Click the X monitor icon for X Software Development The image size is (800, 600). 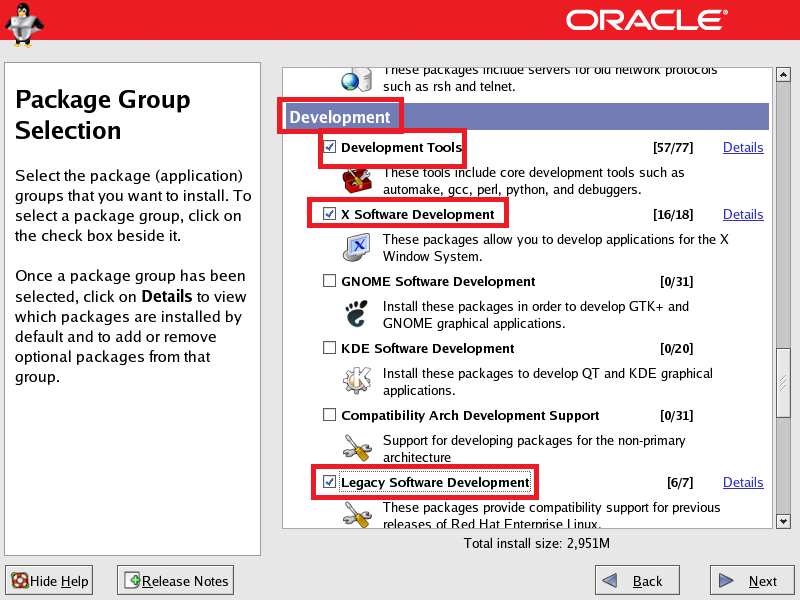click(356, 247)
